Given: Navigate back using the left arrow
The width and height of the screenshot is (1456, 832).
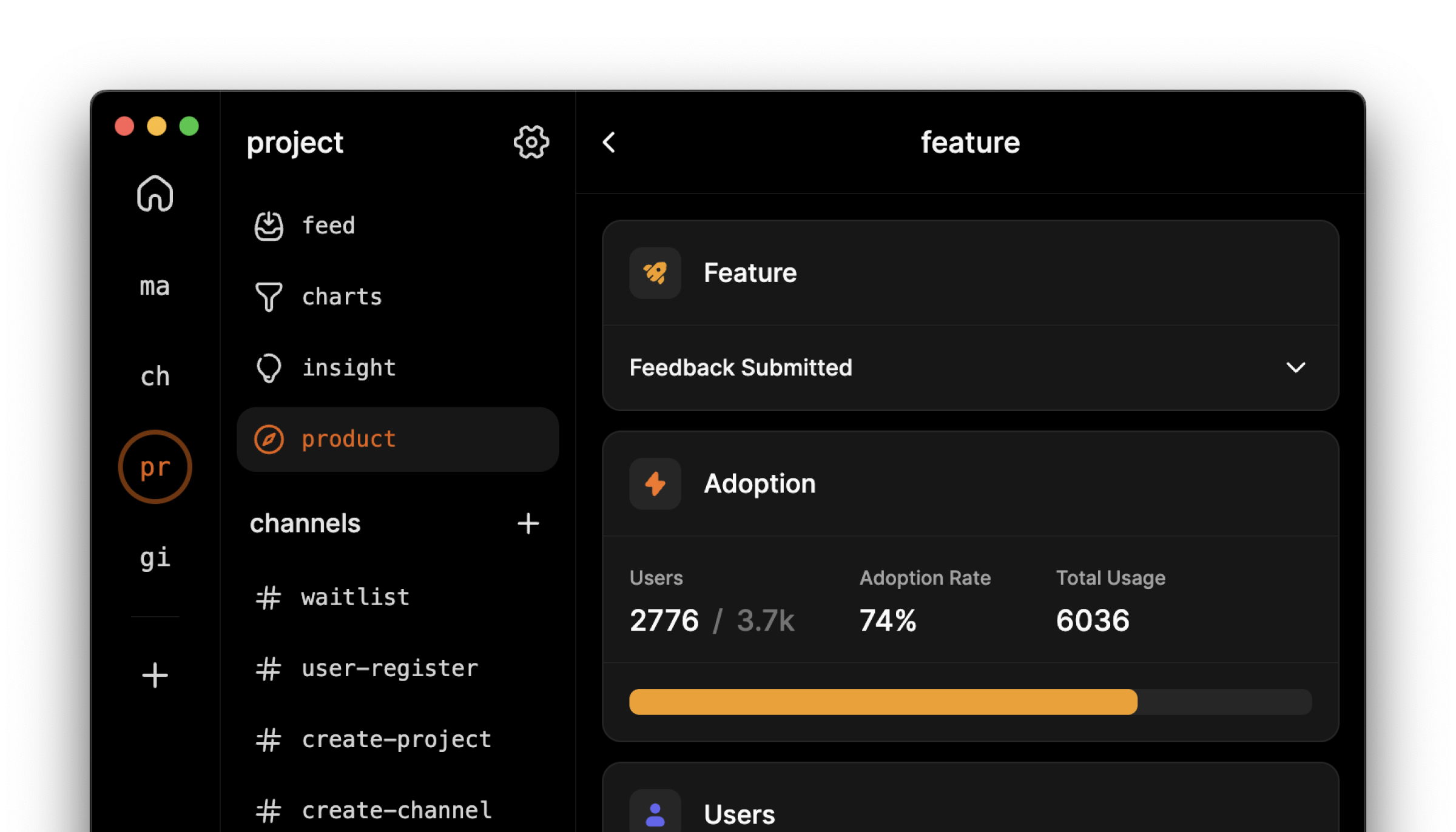Looking at the screenshot, I should [609, 142].
